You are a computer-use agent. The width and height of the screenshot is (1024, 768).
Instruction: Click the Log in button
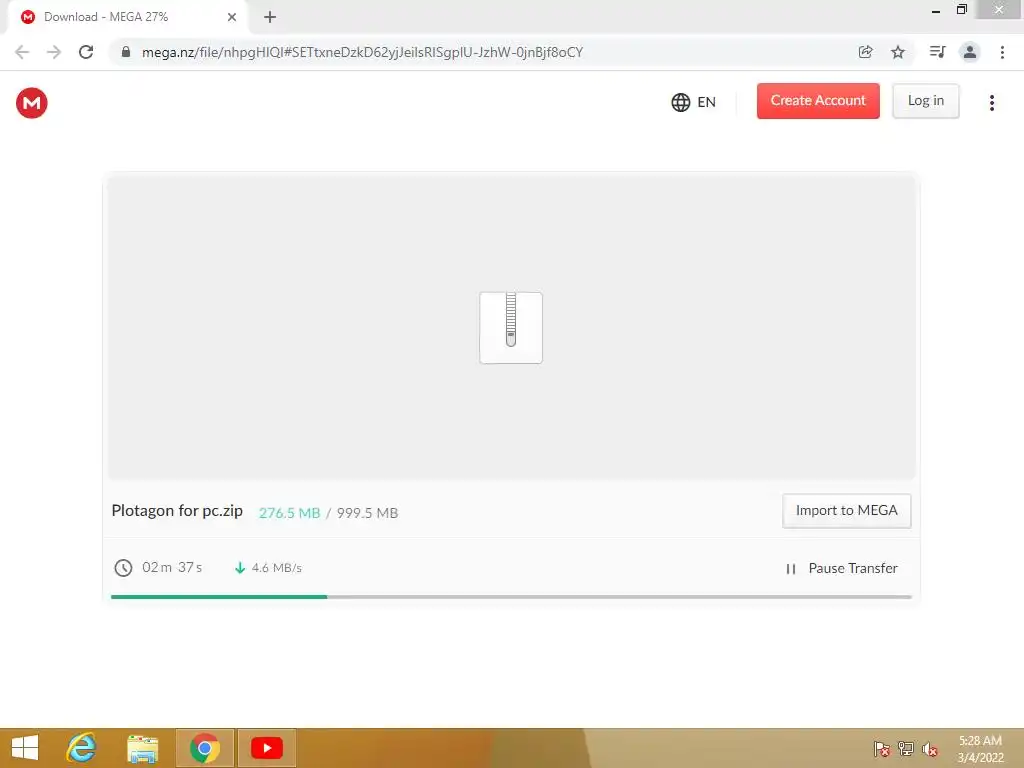(x=925, y=101)
